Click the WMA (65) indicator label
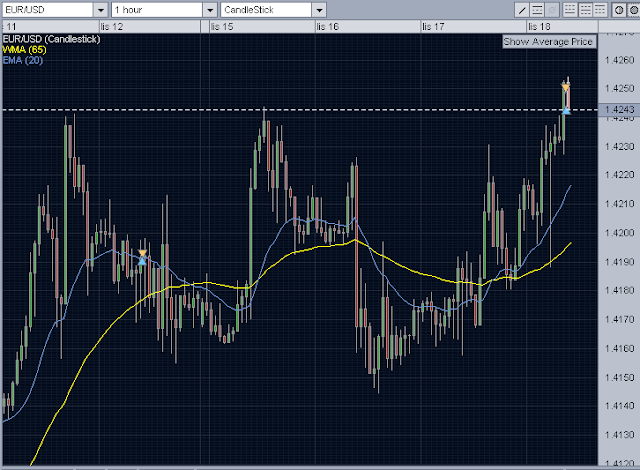The height and width of the screenshot is (470, 640). pos(24,50)
